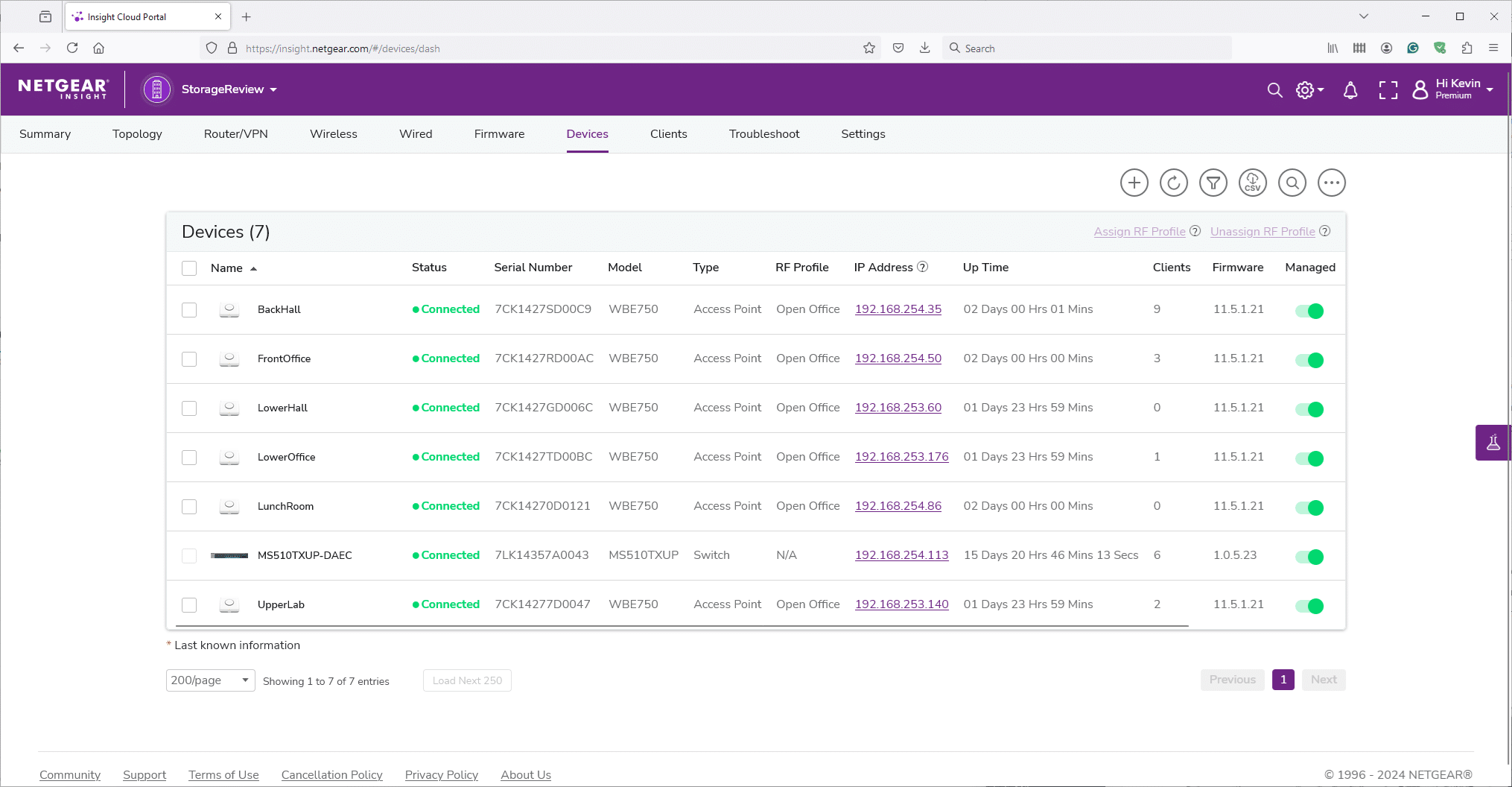Image resolution: width=1512 pixels, height=787 pixels.
Task: Open help for Unassign RF Profile
Action: pyautogui.click(x=1324, y=231)
